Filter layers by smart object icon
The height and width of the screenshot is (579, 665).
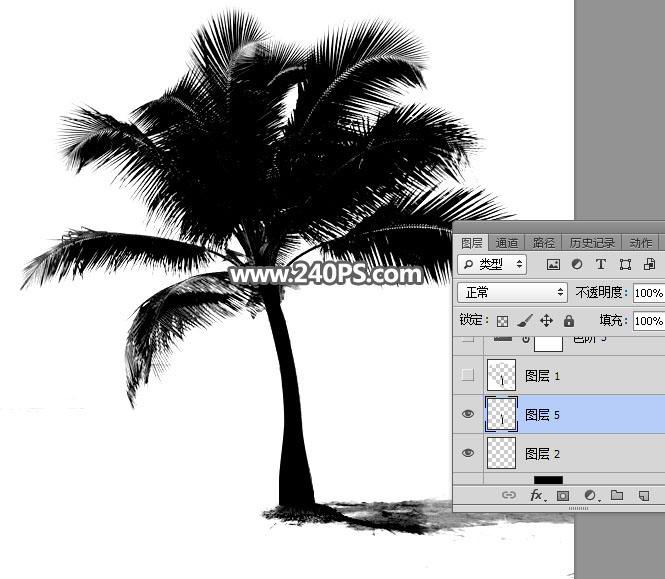(649, 264)
